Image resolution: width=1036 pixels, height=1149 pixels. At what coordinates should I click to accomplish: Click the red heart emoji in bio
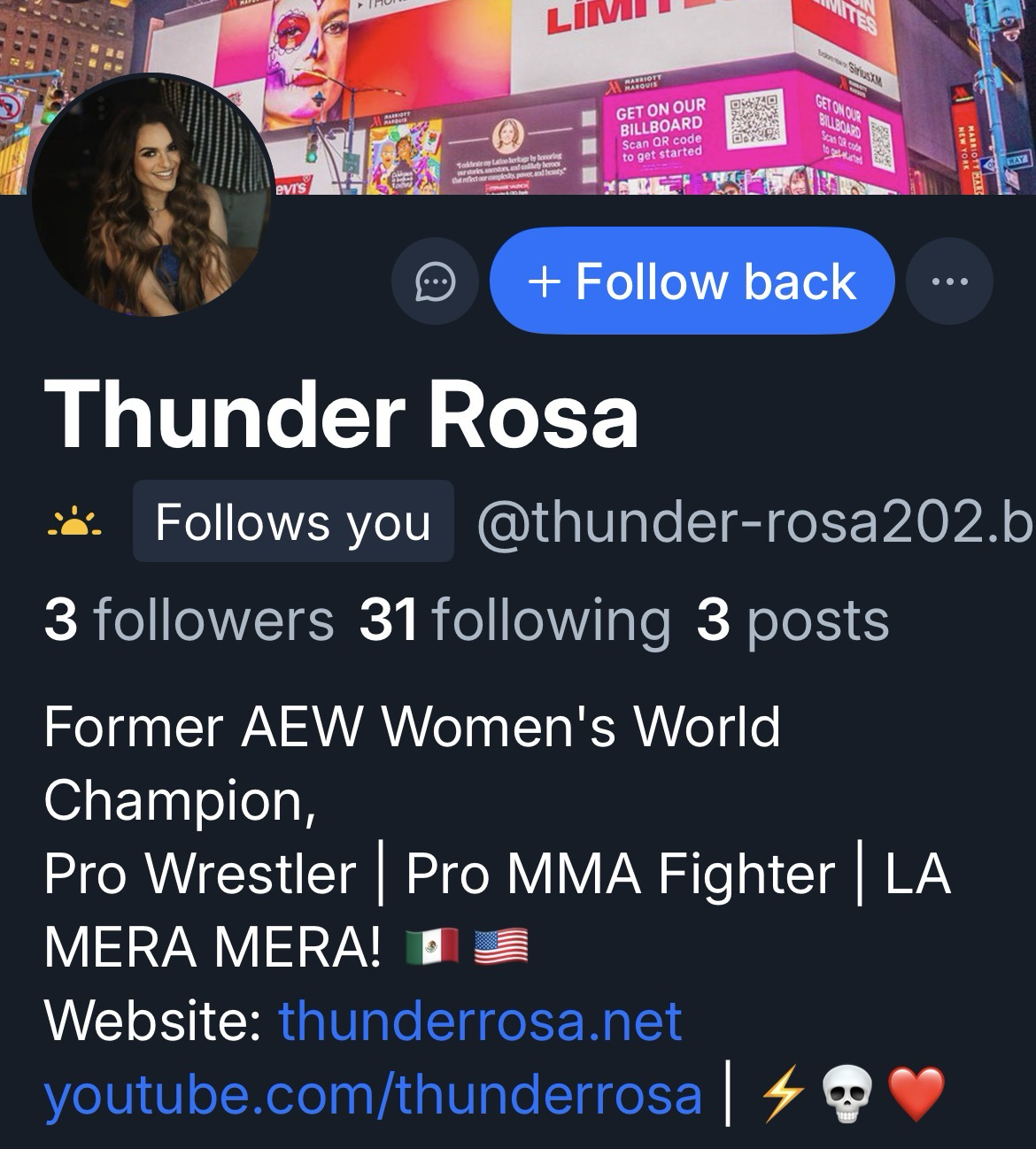click(916, 1095)
